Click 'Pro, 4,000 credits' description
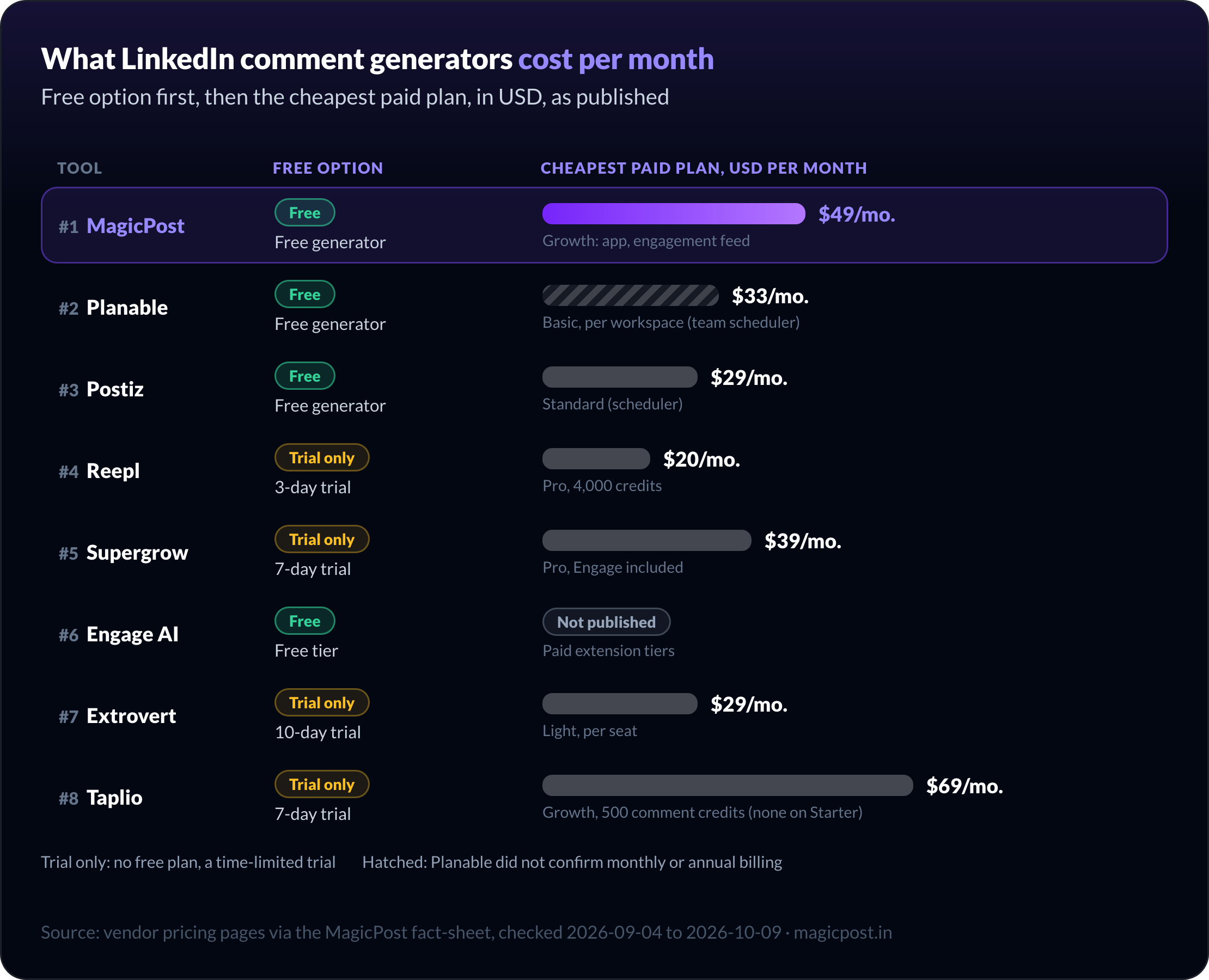1209x980 pixels. coord(602,486)
